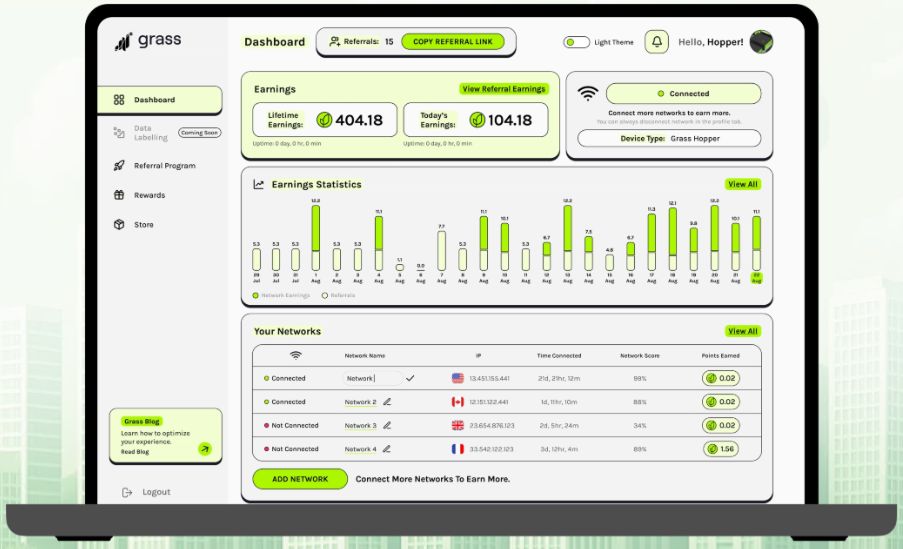
Task: Click the 104.18 today's earnings value
Action: [510, 120]
